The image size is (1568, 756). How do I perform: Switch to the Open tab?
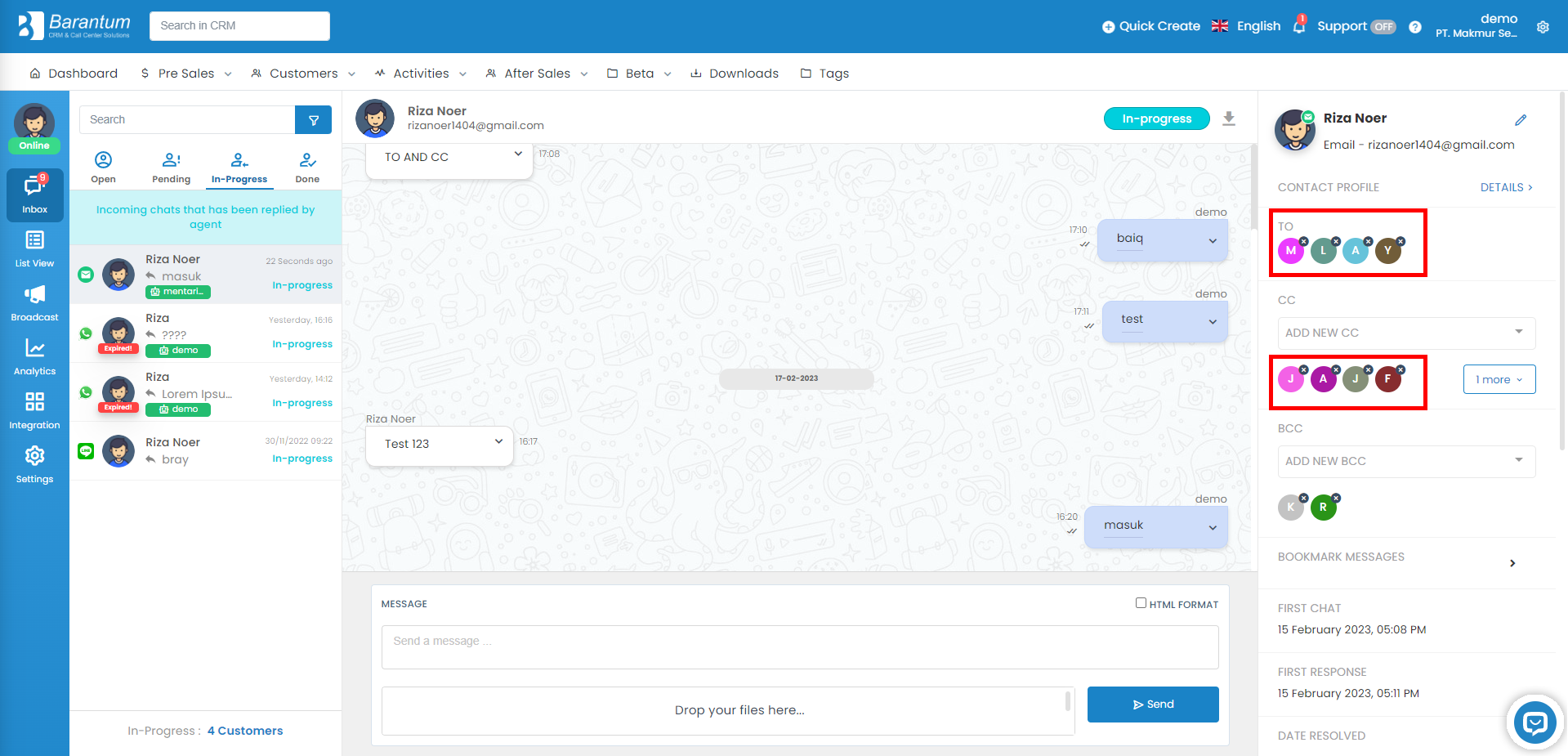pyautogui.click(x=103, y=167)
